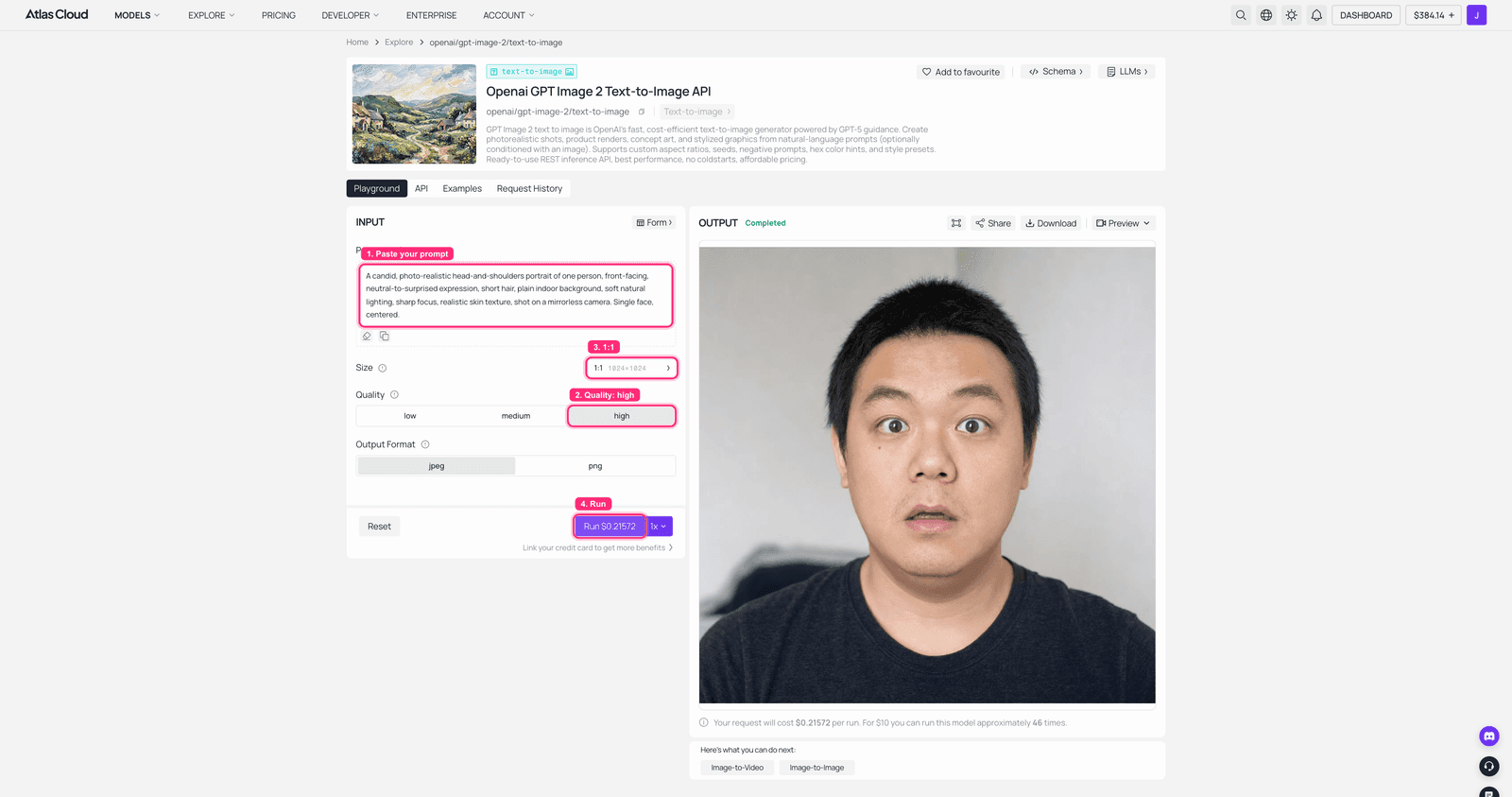Copy the model ID openai/gpt-image-2/text-to-image
Screen dimensions: 1512x797
(x=642, y=112)
